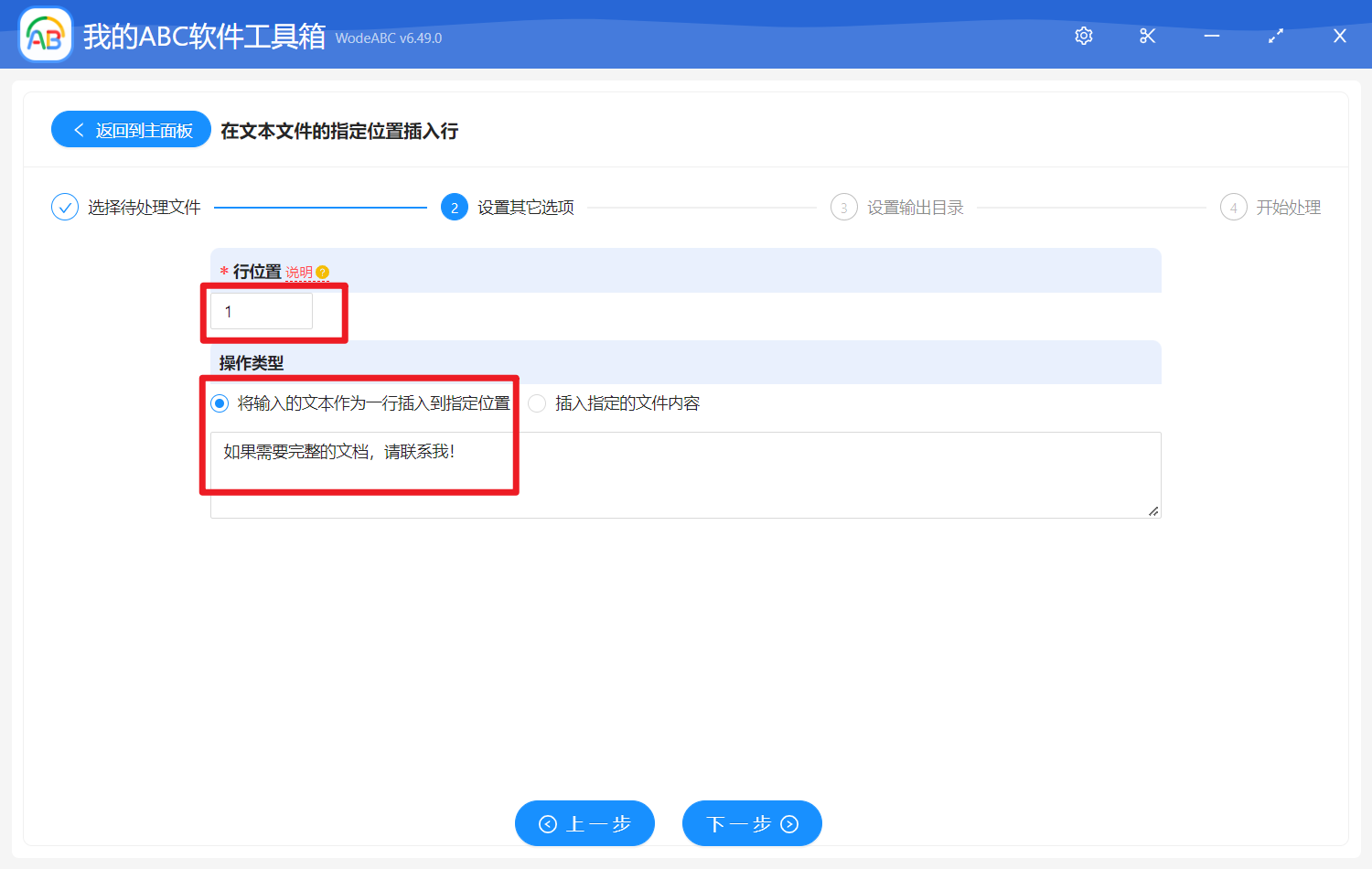Screen dimensions: 1372x869
Task: Click the back chevron inside 返回到主面板 button
Action: coord(78,129)
